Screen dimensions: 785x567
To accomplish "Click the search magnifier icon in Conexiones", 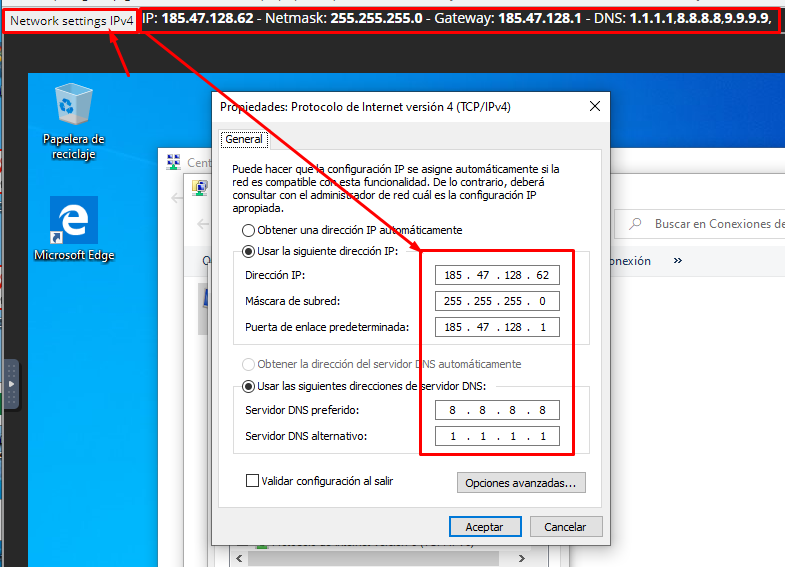I will pyautogui.click(x=635, y=224).
